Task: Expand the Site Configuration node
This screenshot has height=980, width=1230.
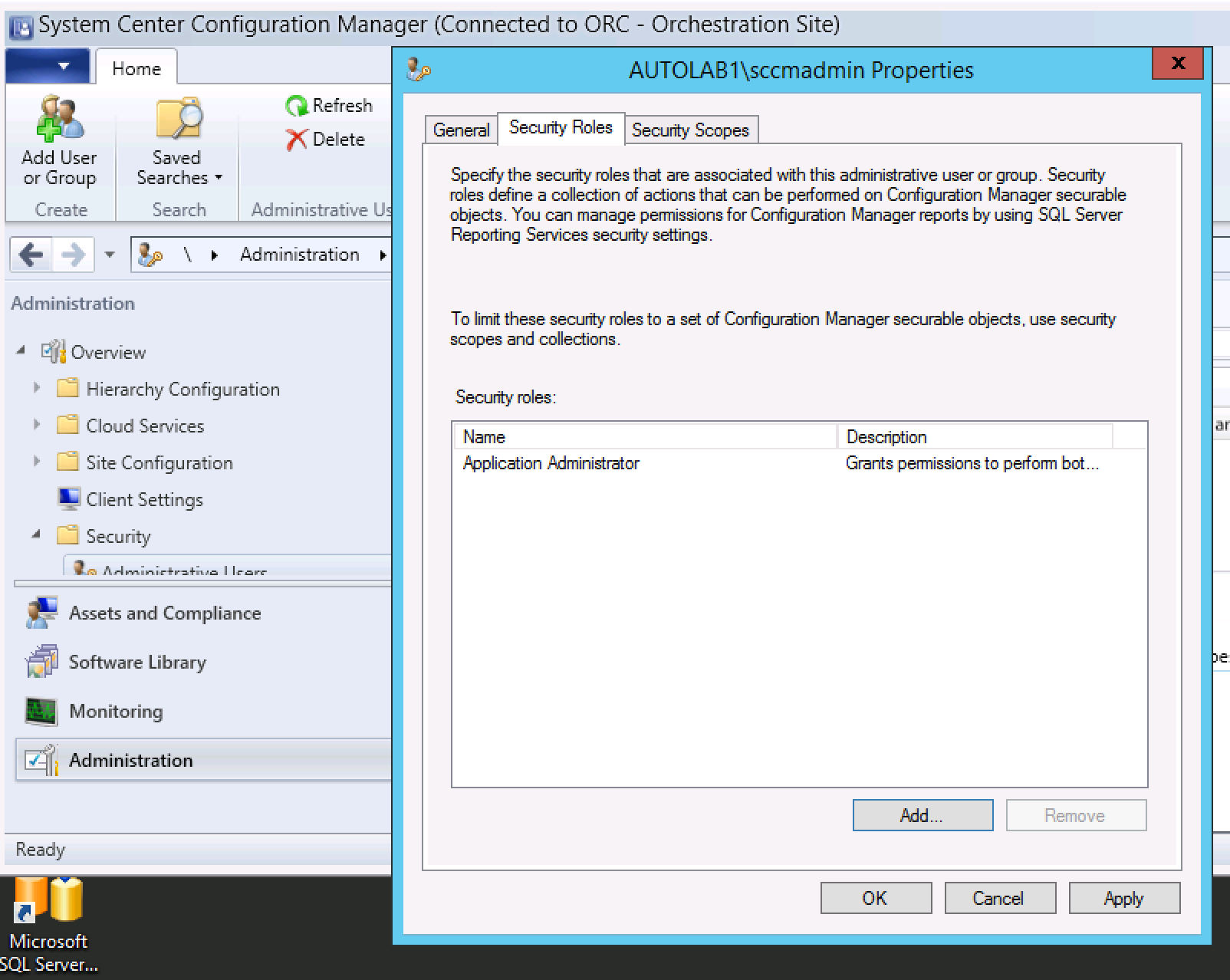Action: 36,461
